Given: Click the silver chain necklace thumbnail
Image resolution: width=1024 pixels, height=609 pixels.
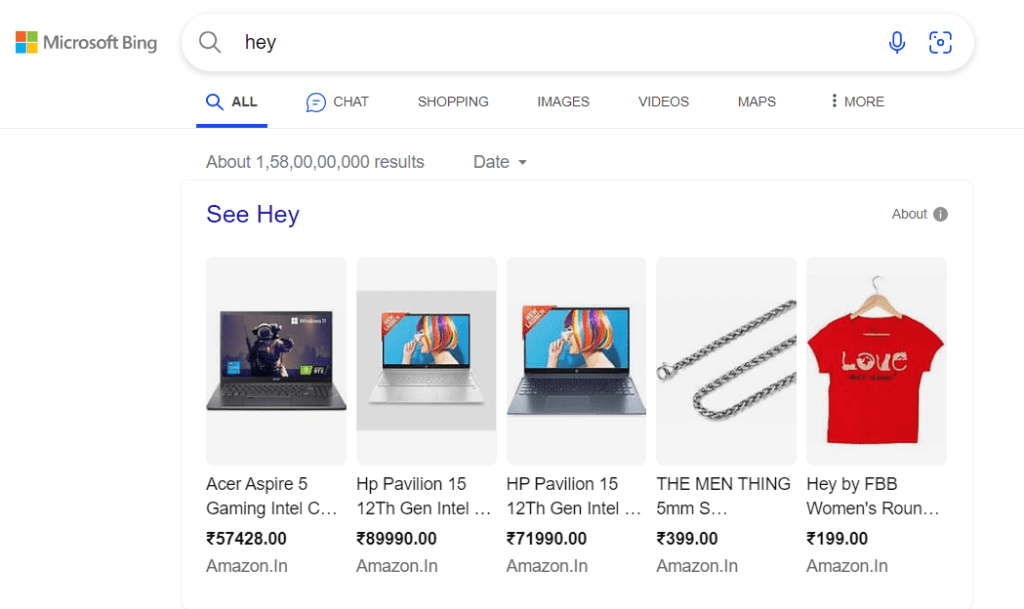Looking at the screenshot, I should pyautogui.click(x=726, y=360).
